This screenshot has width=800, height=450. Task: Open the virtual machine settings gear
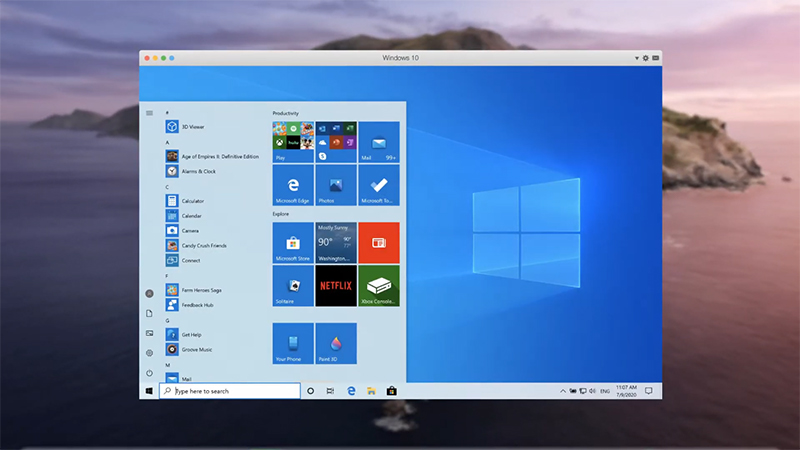pyautogui.click(x=645, y=58)
